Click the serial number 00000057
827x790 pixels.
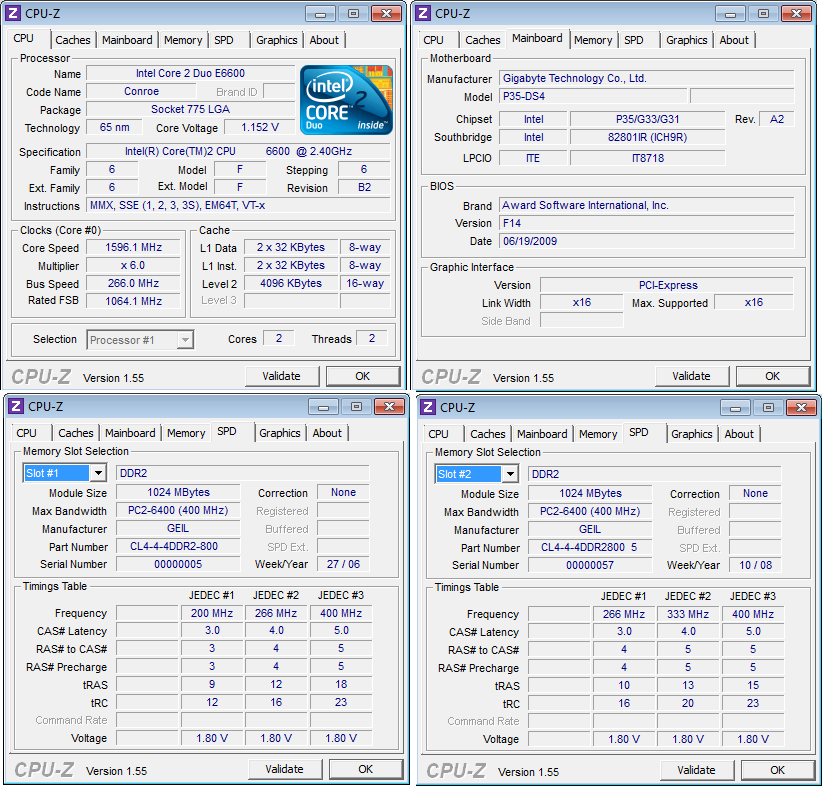590,565
